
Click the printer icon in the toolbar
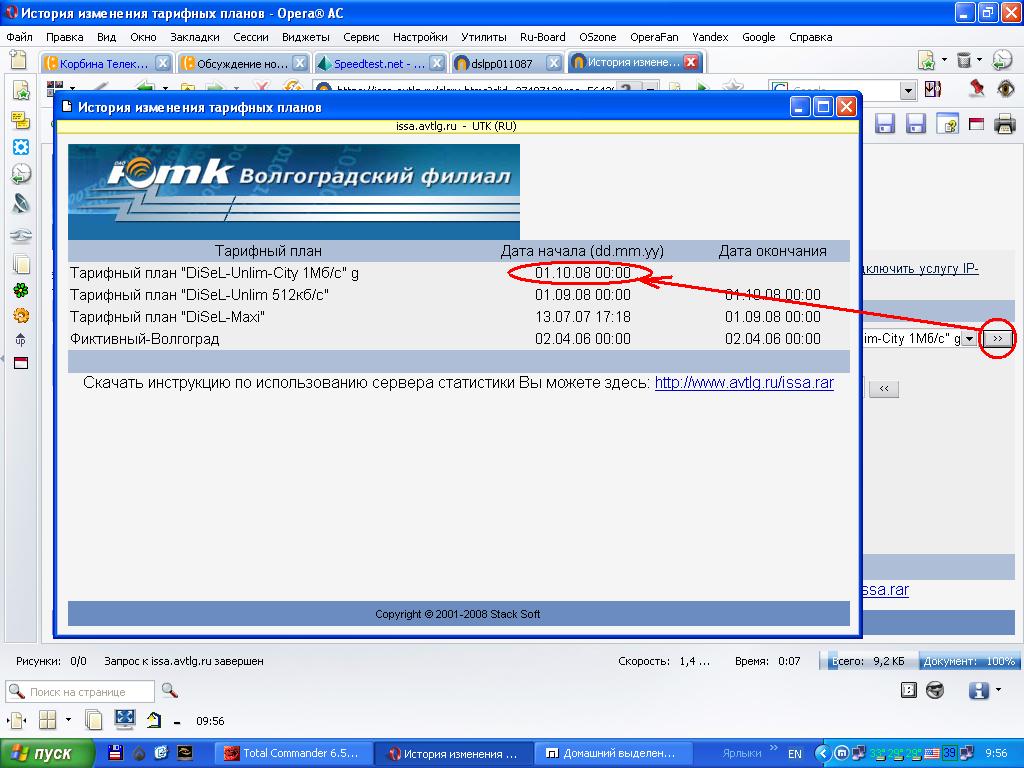[x=1004, y=124]
